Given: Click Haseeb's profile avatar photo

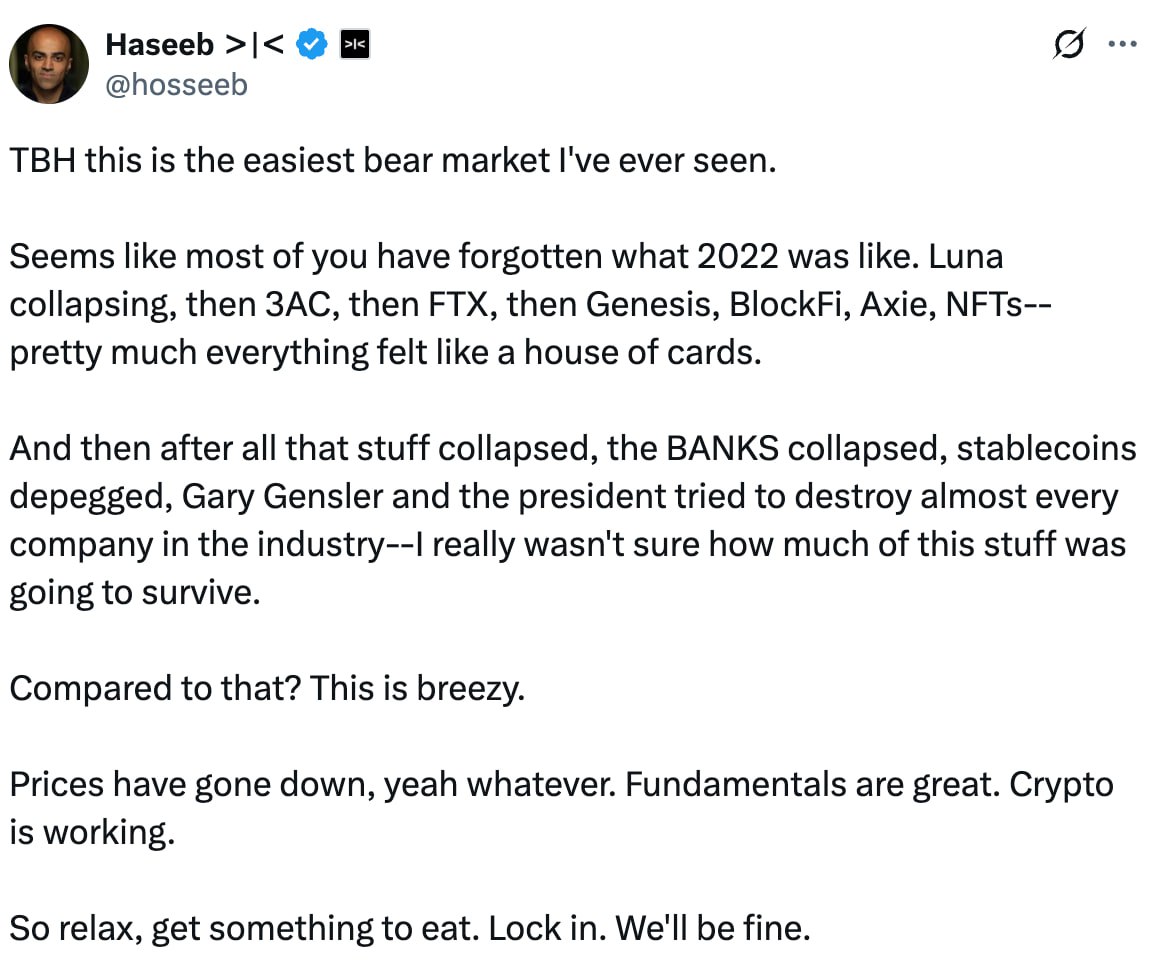Looking at the screenshot, I should [x=49, y=64].
